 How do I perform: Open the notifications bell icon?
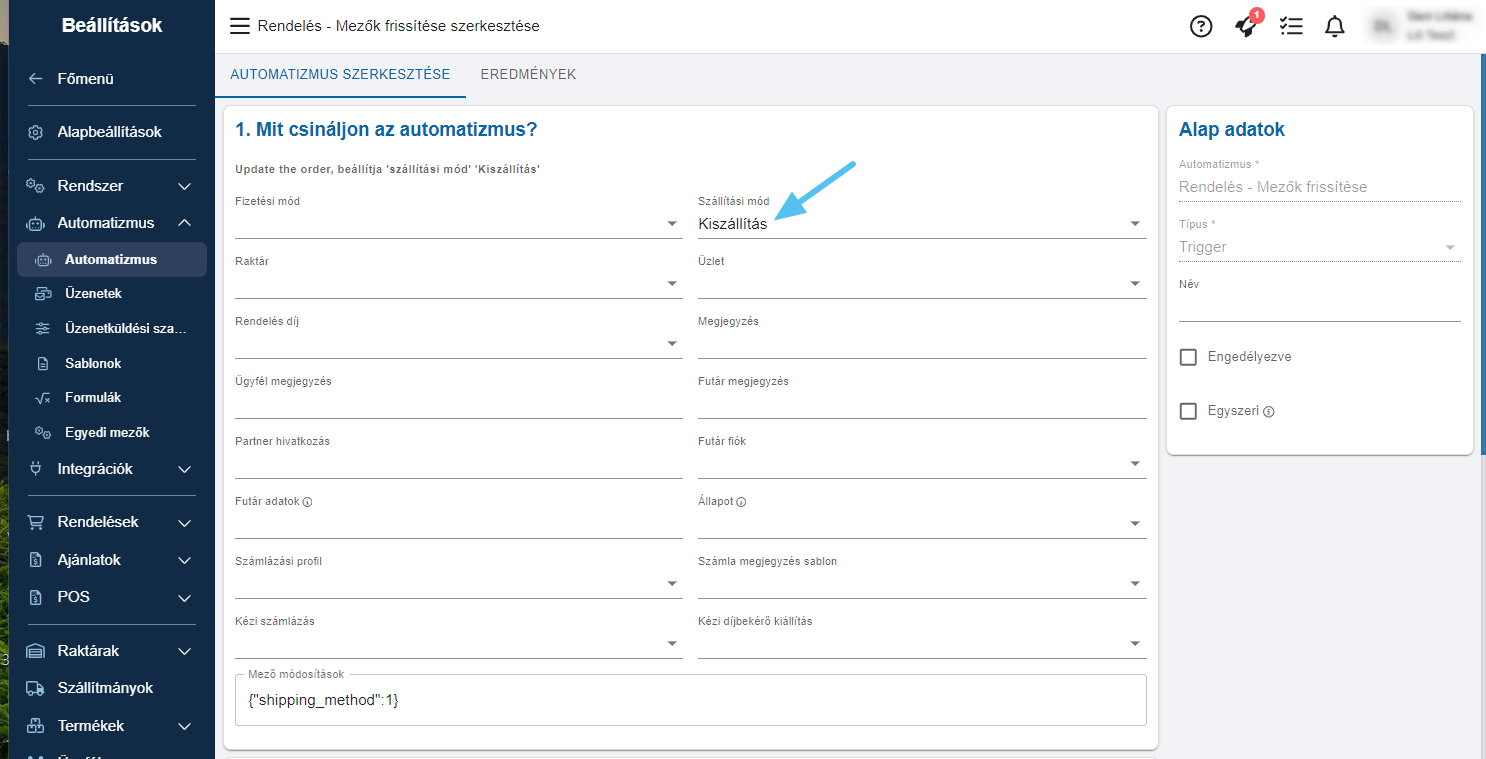pos(1335,27)
